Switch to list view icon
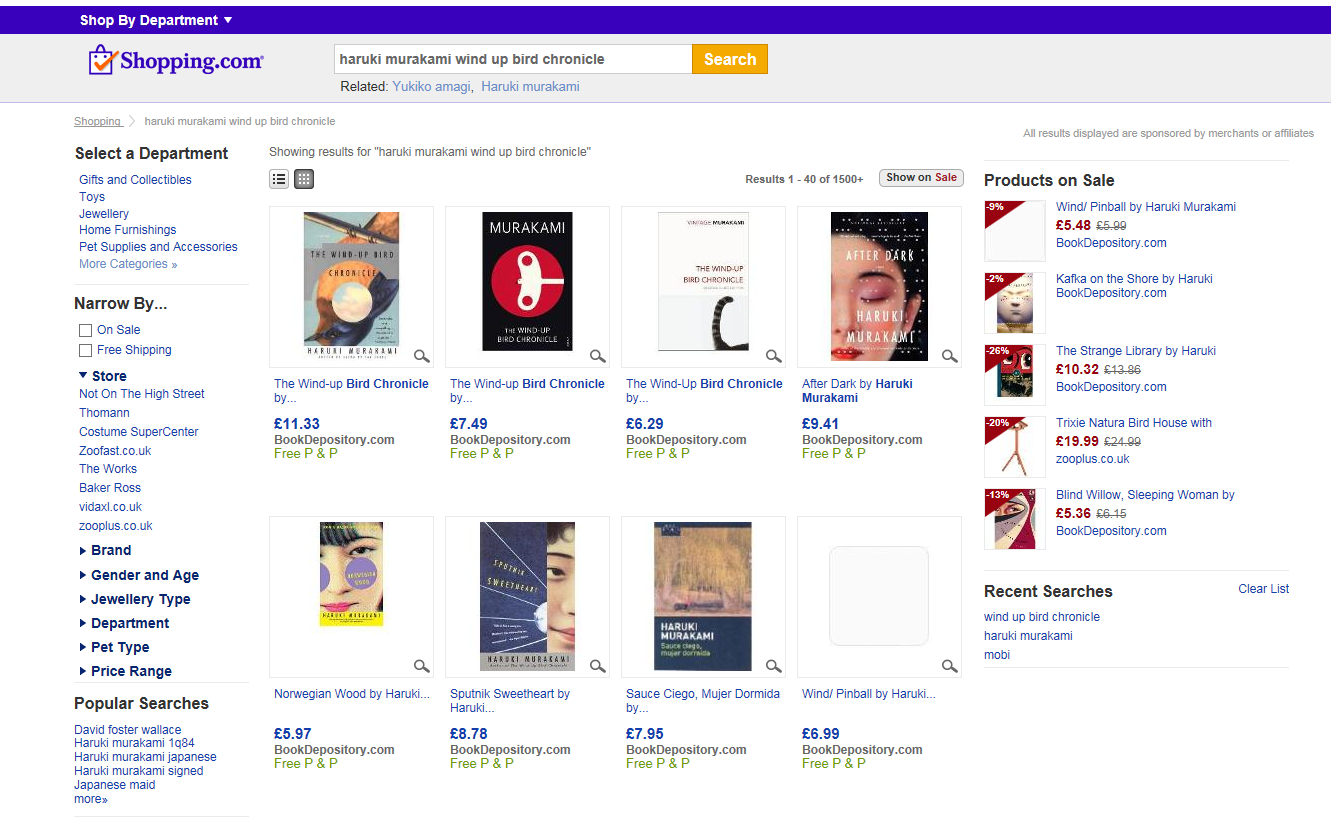Screen dimensions: 1331x818 tap(279, 179)
